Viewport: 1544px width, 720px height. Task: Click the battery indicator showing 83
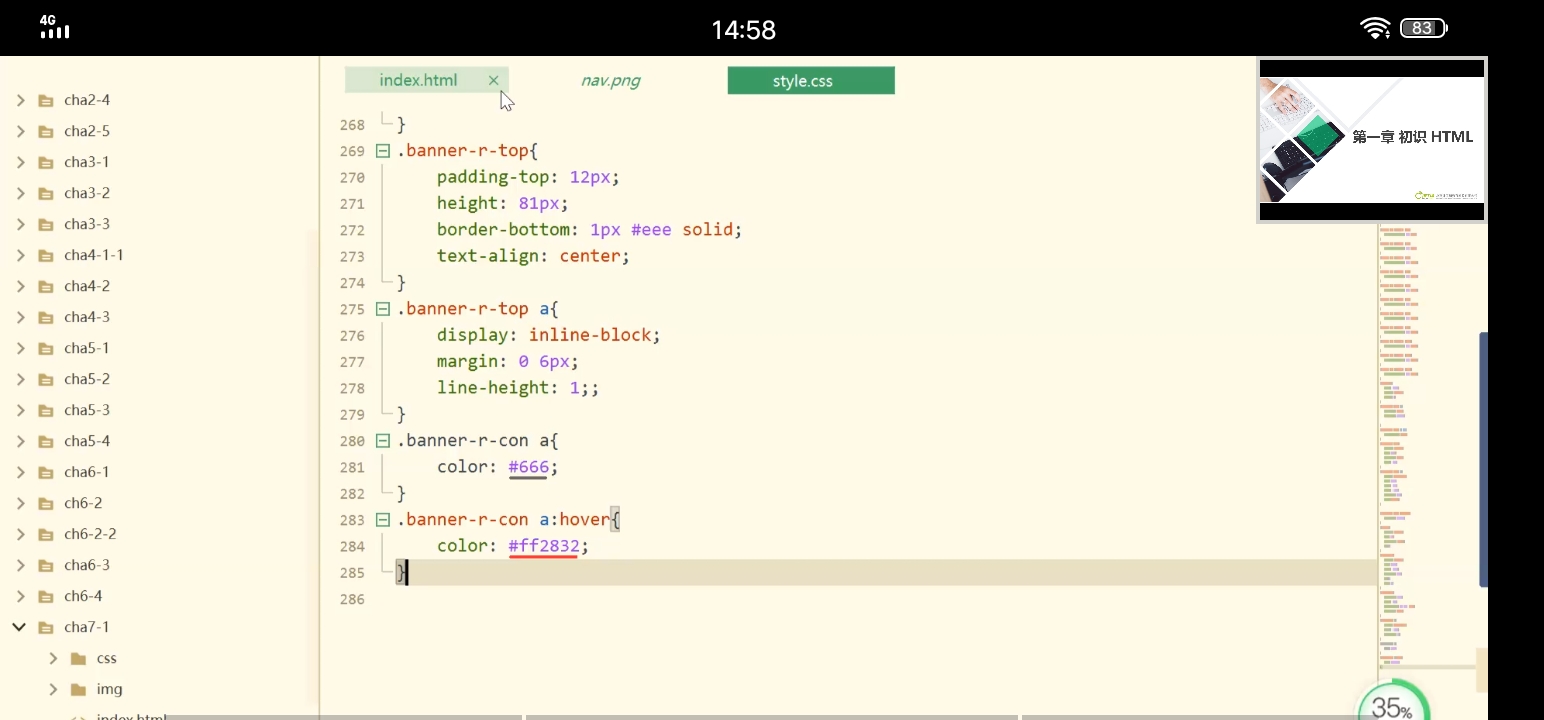pos(1422,28)
